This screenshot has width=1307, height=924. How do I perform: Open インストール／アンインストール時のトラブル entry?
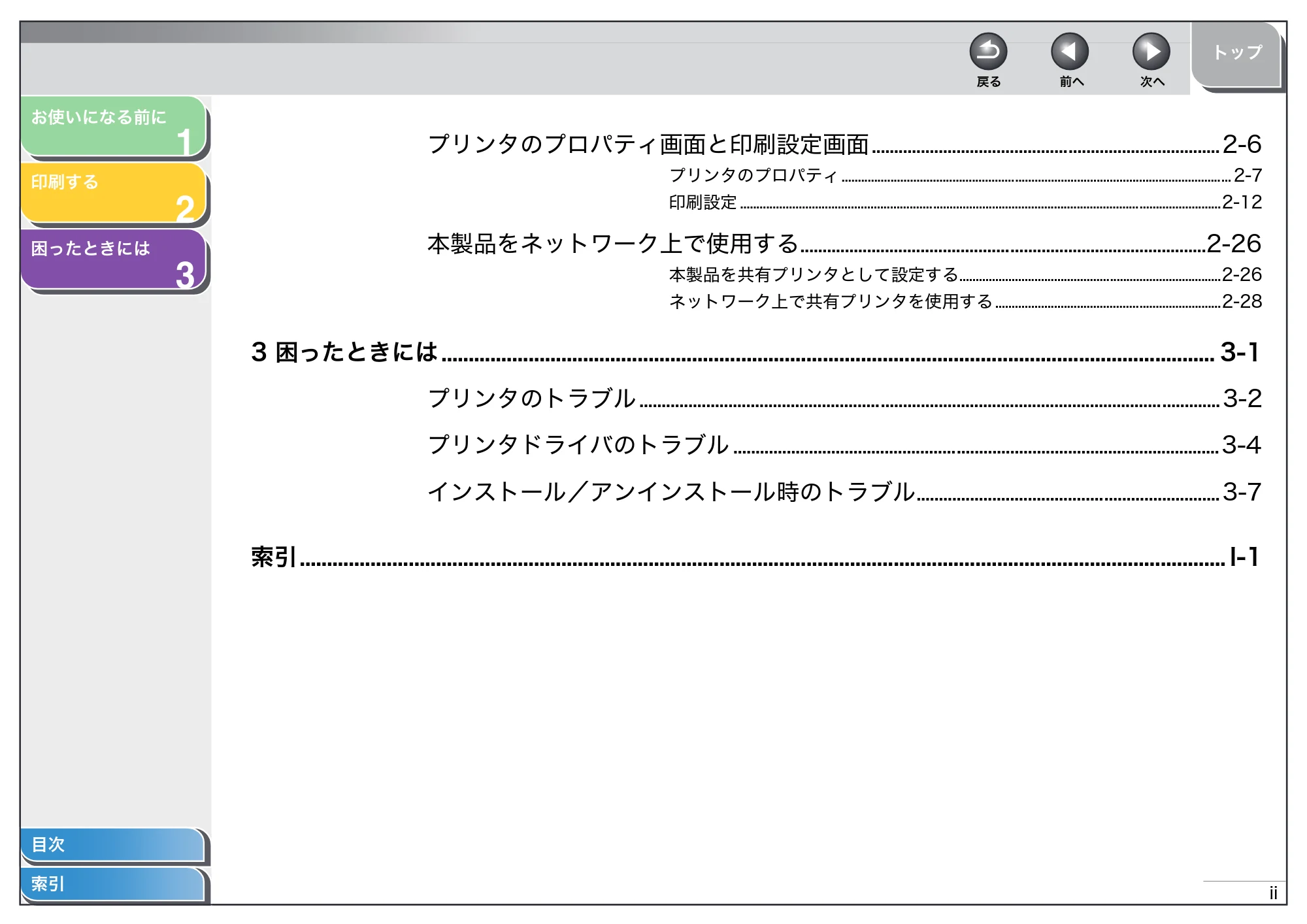[844, 492]
